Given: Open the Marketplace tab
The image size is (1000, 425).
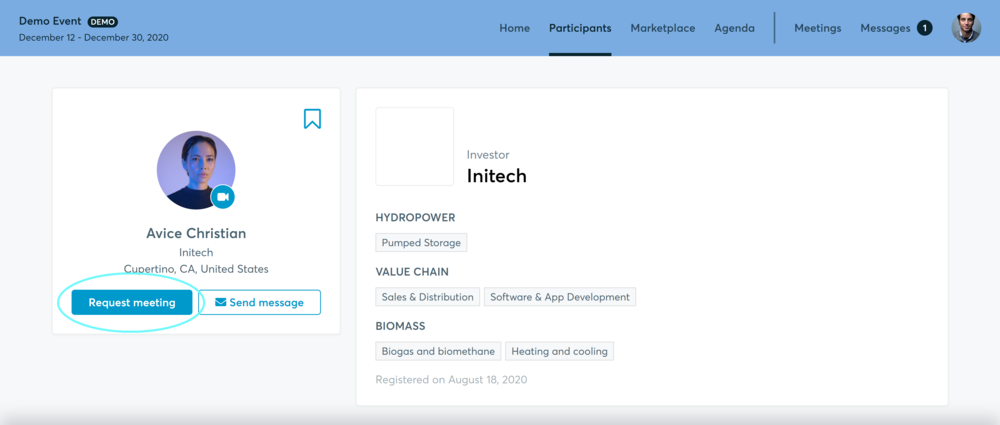Looking at the screenshot, I should point(662,28).
